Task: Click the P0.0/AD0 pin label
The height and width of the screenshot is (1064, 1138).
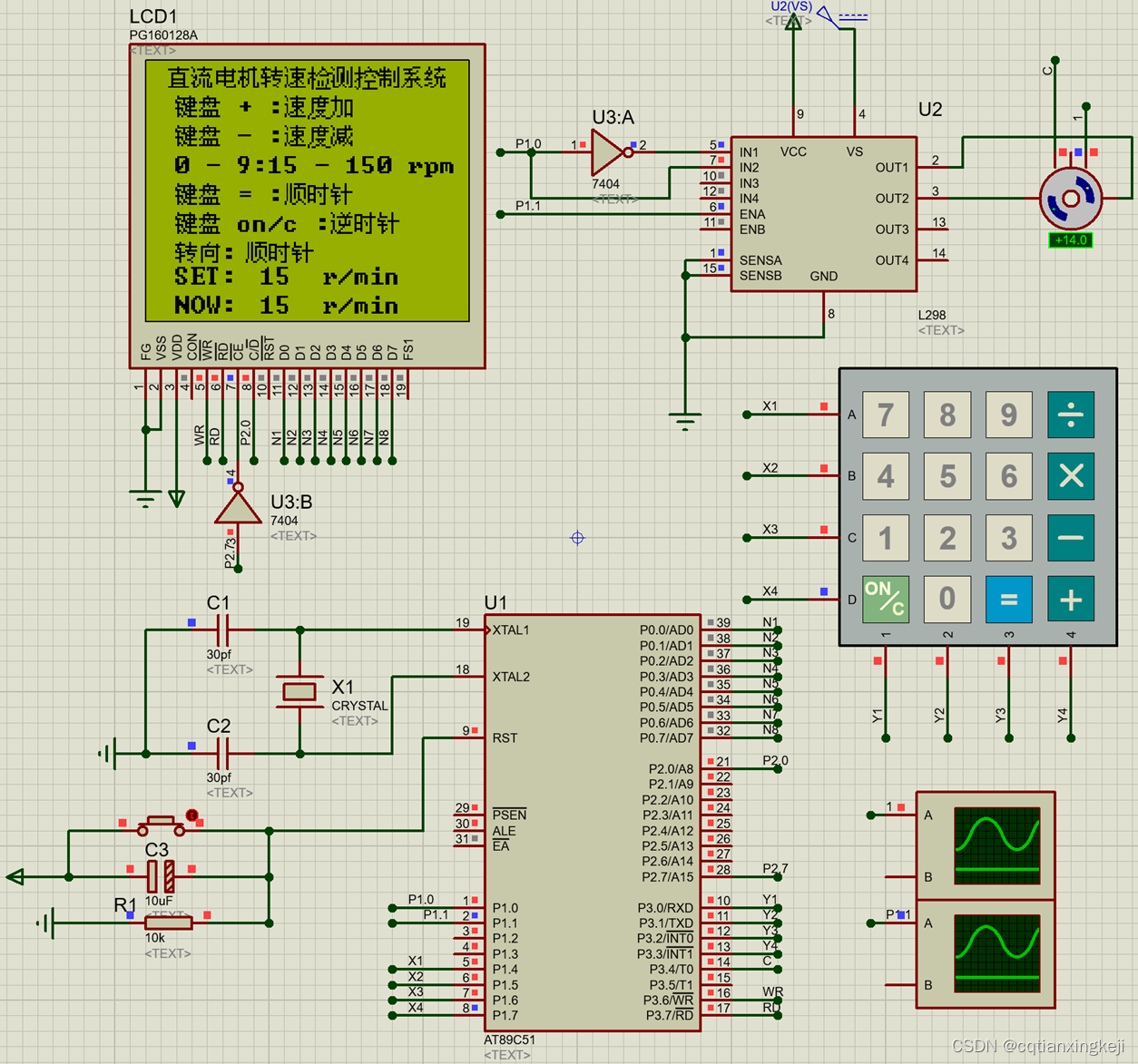Action: [666, 630]
